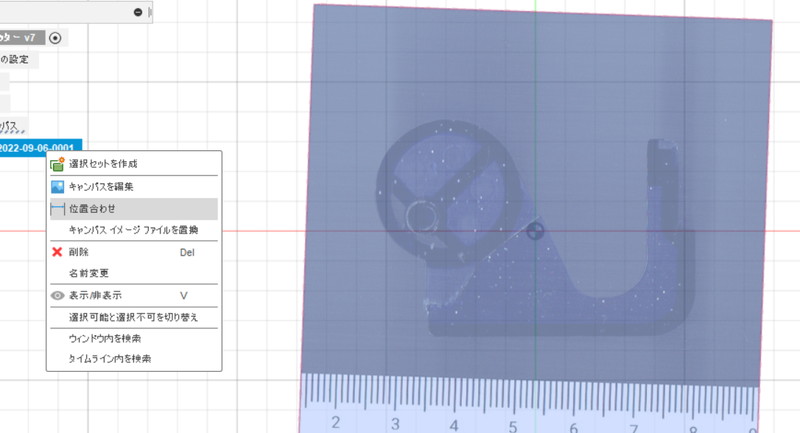Image resolution: width=800 pixels, height=433 pixels.
Task: Select the v7 root component node
Action: tap(22, 38)
